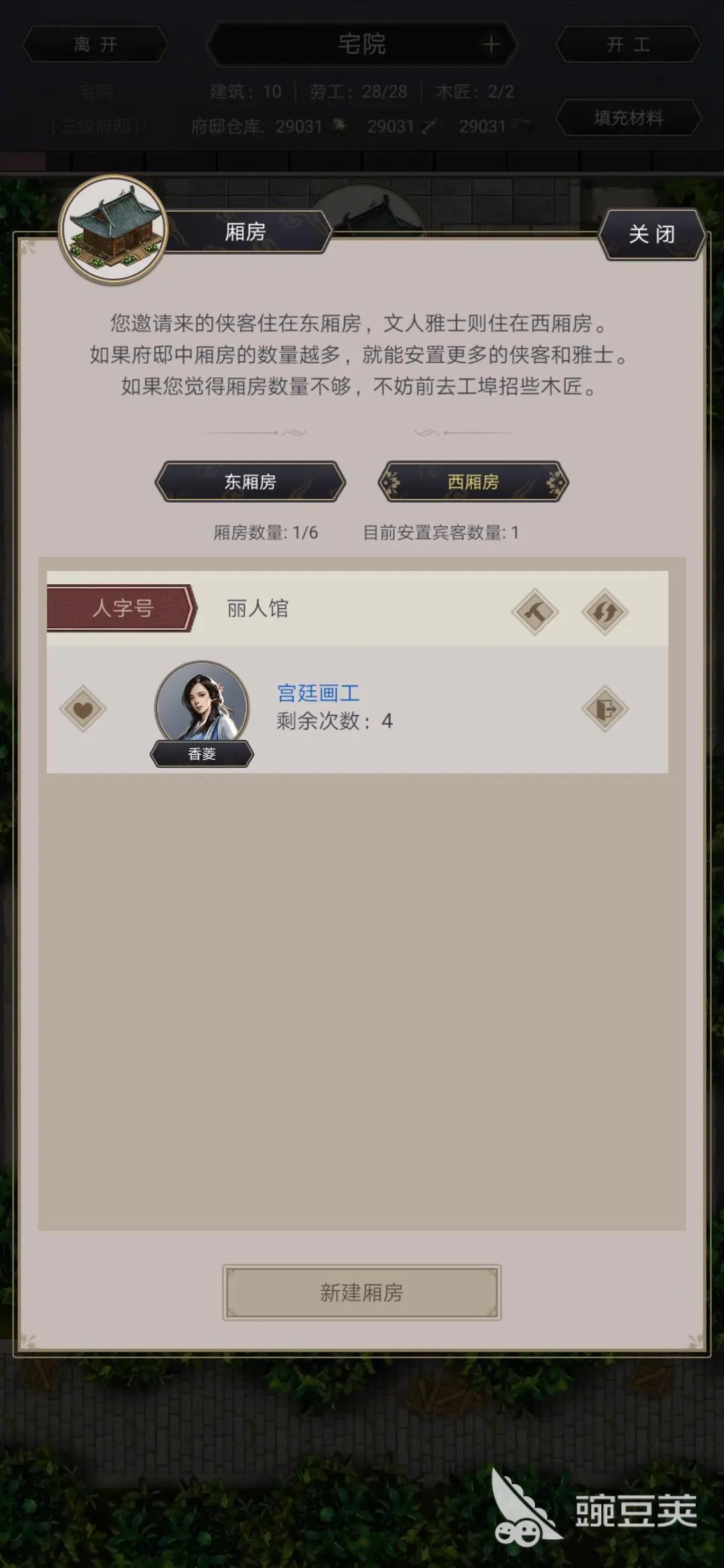This screenshot has width=724, height=1568.
Task: Tap the 厢房 building icon in the header
Action: [114, 230]
